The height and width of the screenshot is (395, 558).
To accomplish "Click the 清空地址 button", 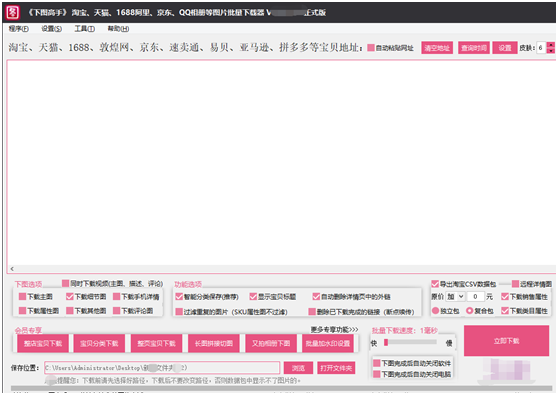I will pos(437,48).
